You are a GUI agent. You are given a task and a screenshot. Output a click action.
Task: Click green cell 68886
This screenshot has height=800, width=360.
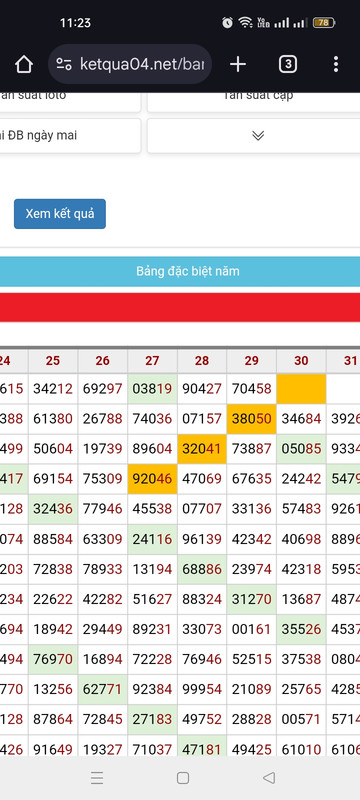(x=202, y=569)
